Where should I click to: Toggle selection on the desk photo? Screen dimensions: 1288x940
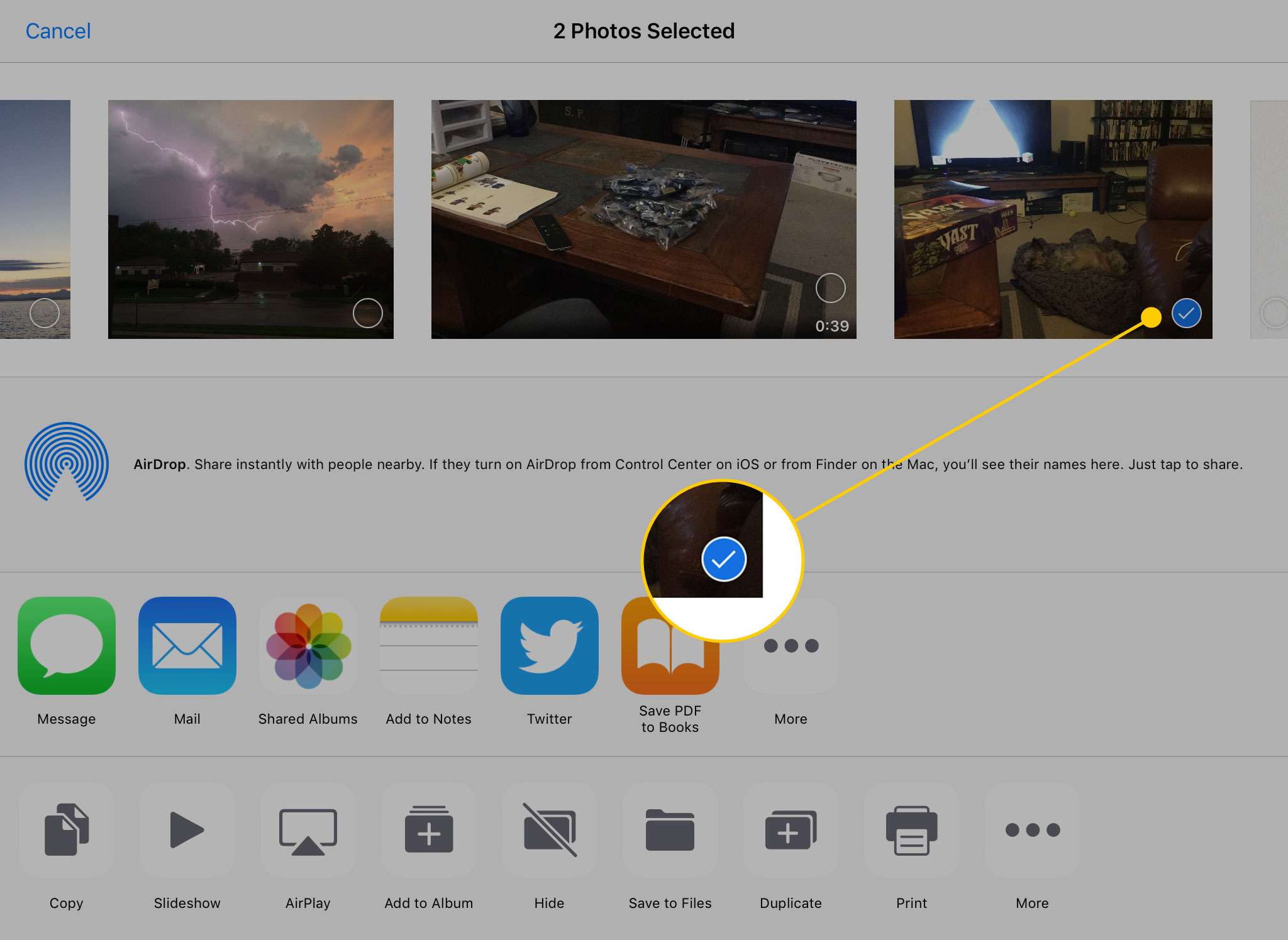[x=833, y=291]
